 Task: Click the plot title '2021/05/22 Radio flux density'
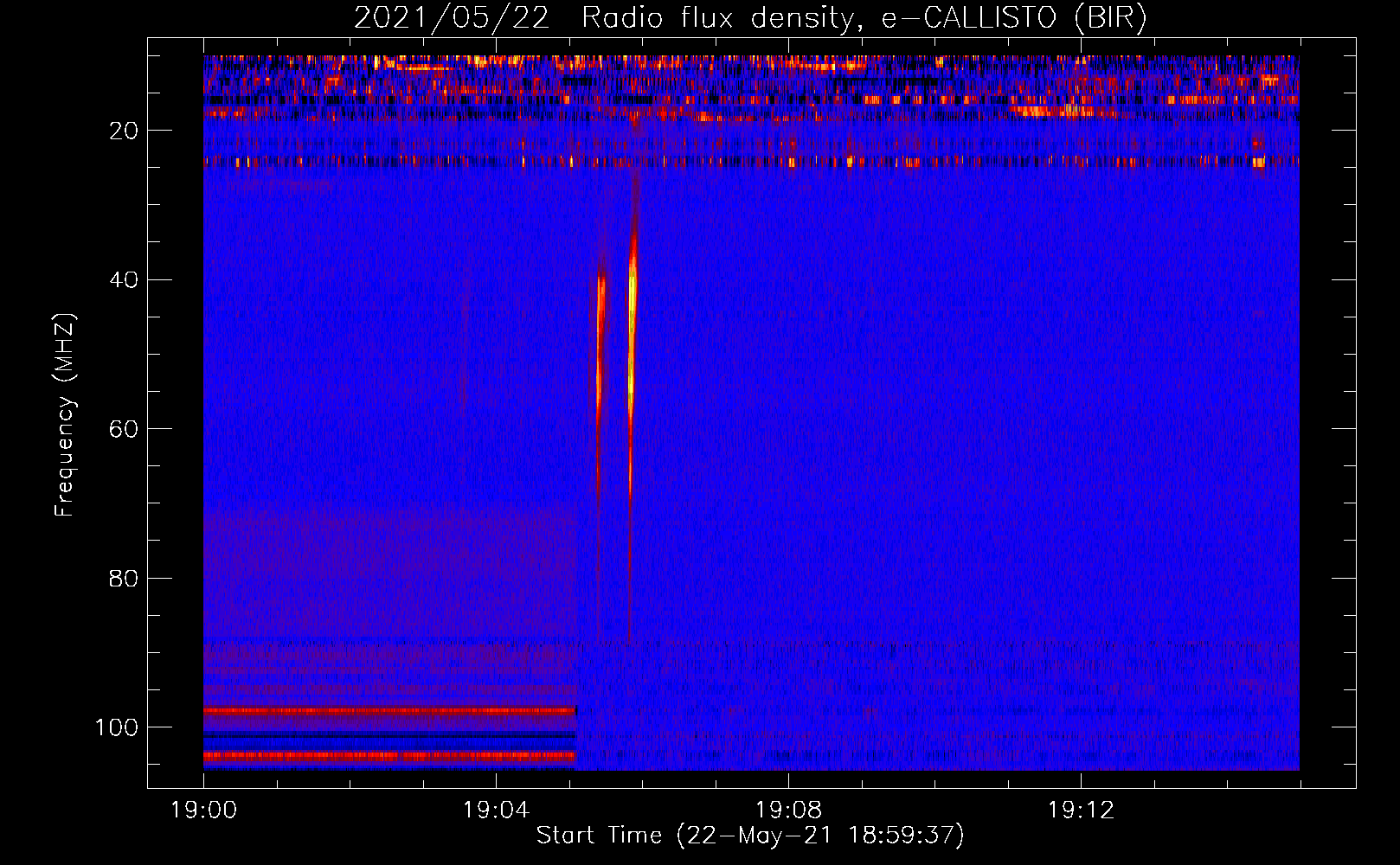750,18
